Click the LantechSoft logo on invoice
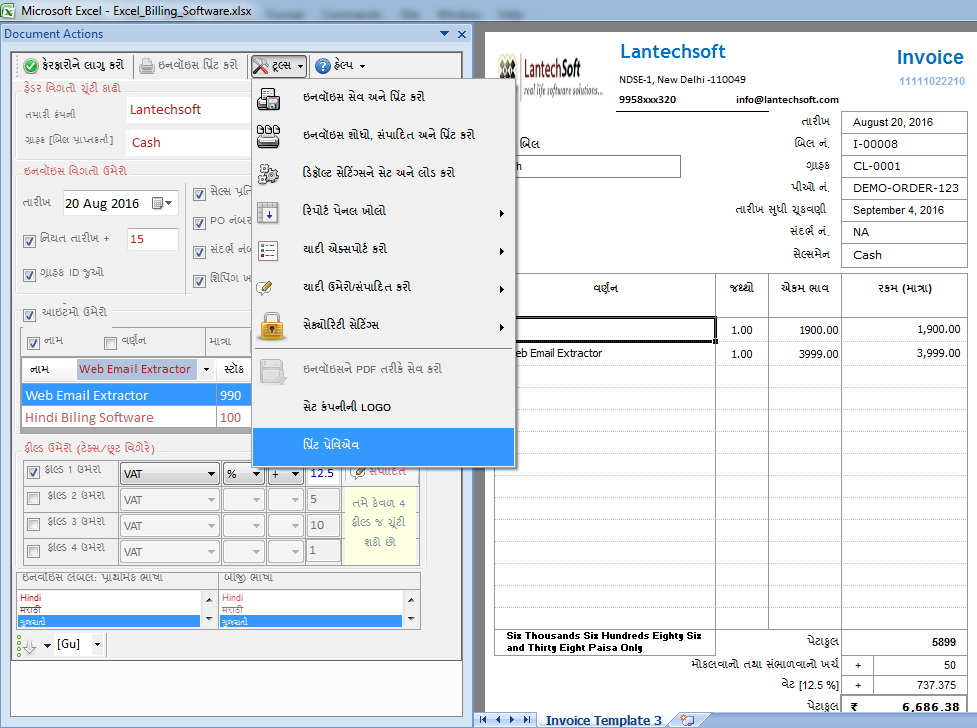Screen dimensions: 977x728 550,77
